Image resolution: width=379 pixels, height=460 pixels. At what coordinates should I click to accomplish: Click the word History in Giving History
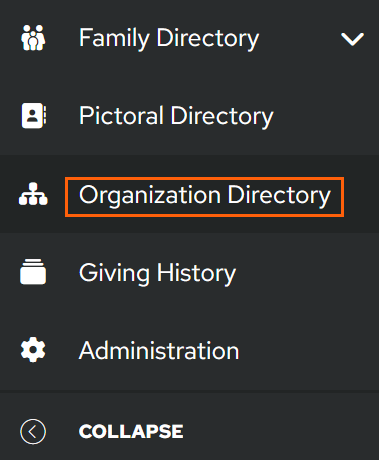[196, 274]
